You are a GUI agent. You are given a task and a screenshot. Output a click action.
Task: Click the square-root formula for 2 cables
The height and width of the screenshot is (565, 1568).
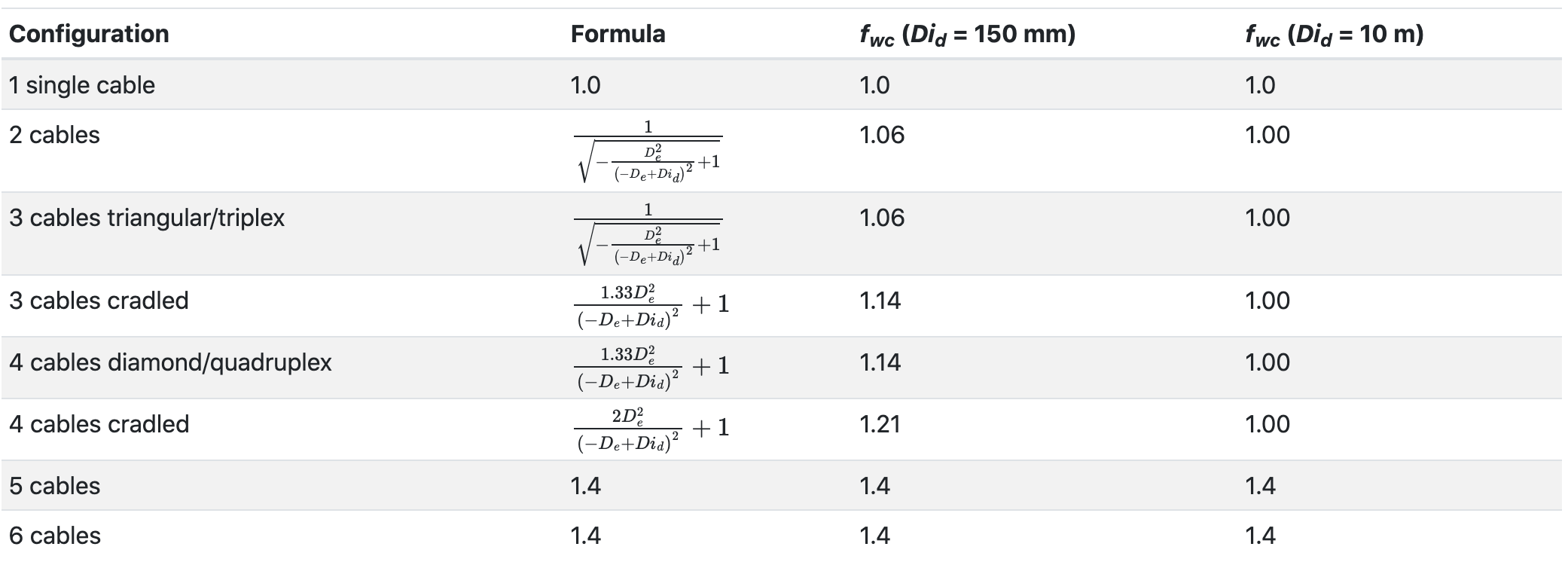(x=648, y=151)
